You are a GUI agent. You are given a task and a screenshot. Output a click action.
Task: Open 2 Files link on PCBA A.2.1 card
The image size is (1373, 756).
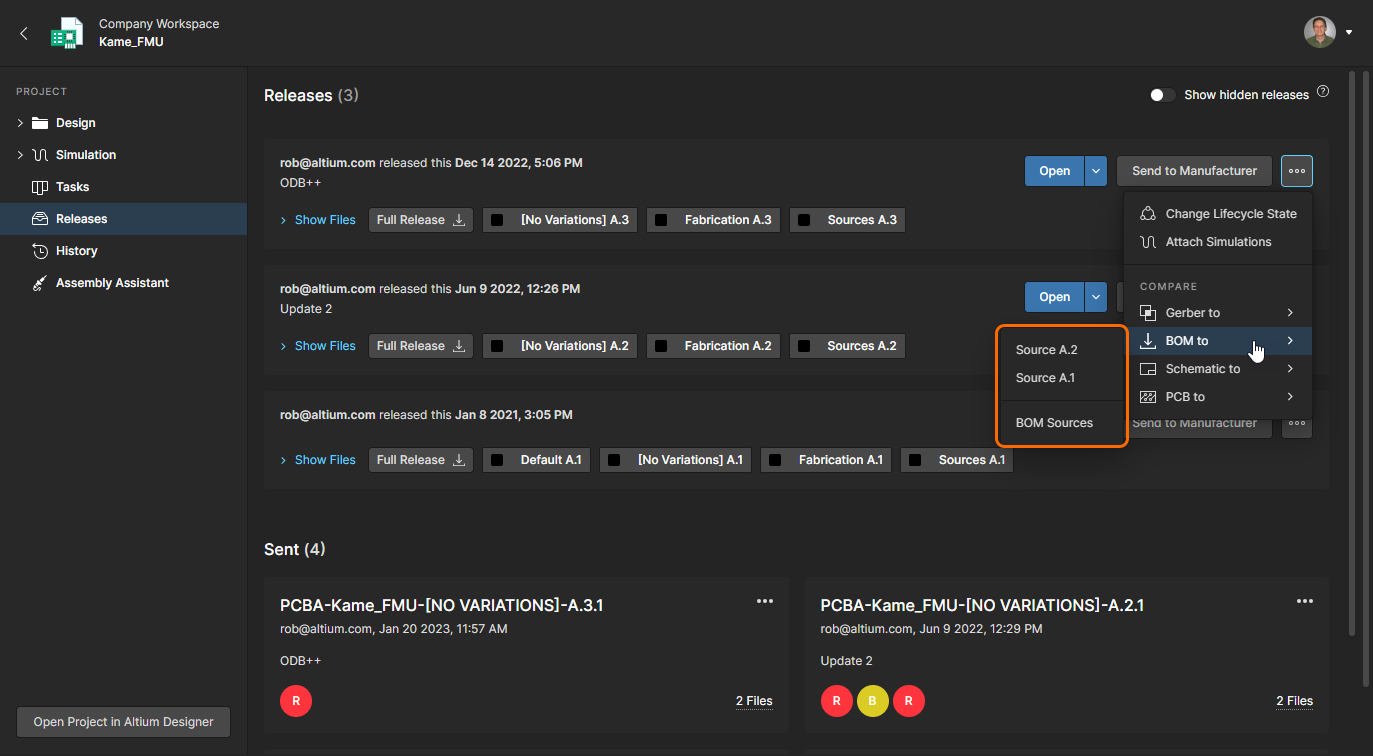point(1294,701)
